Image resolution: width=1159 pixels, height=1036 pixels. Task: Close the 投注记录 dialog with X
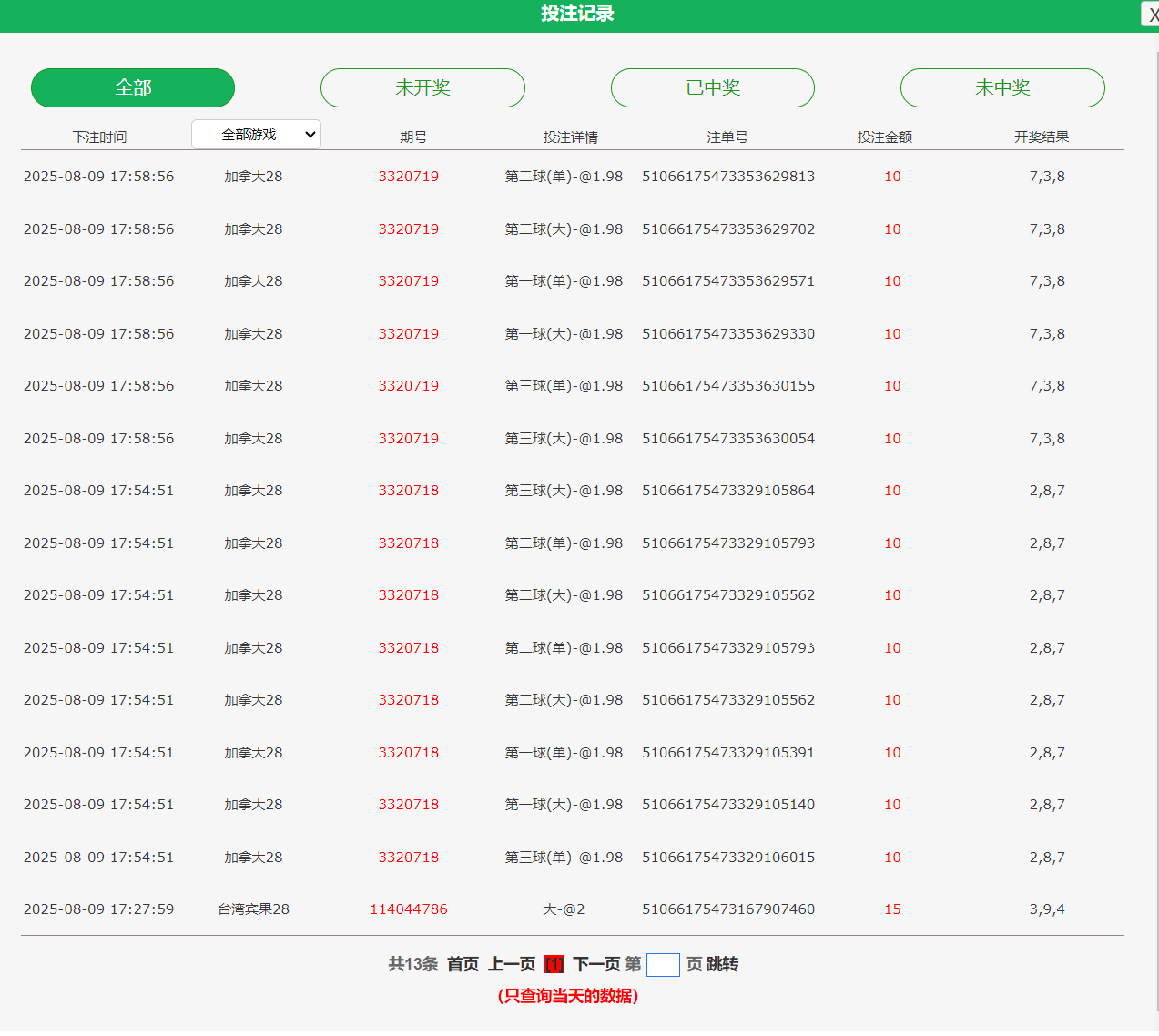1152,15
